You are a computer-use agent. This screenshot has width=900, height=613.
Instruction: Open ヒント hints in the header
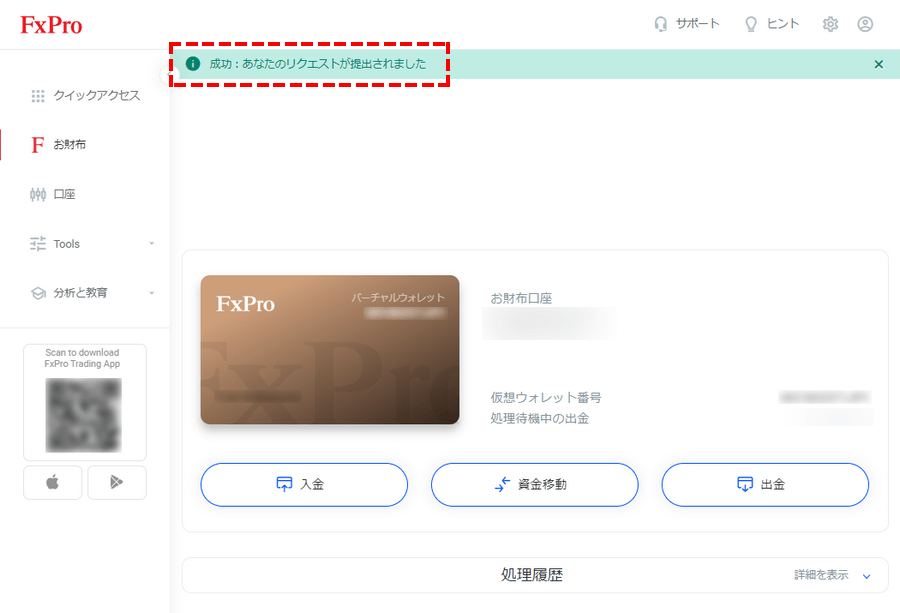tap(771, 24)
